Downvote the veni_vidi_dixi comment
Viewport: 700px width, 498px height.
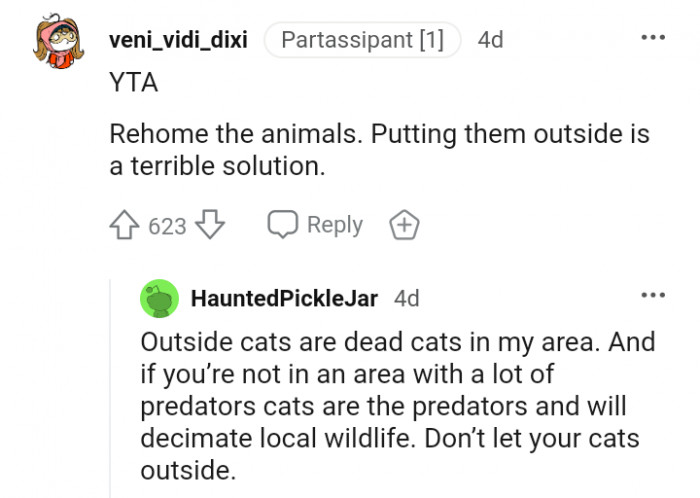click(208, 226)
